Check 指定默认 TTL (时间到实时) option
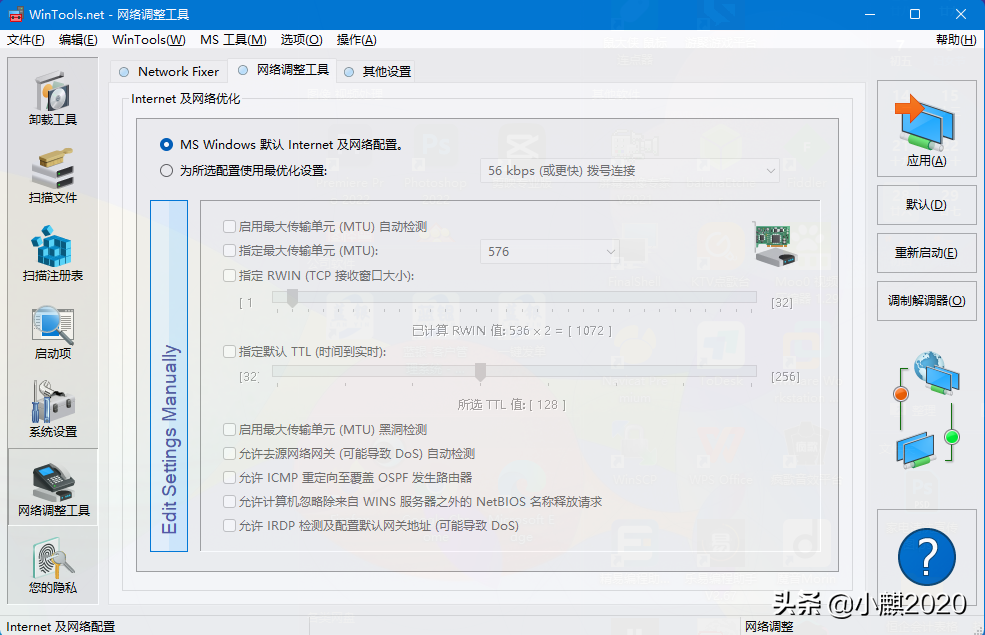 pyautogui.click(x=305, y=352)
